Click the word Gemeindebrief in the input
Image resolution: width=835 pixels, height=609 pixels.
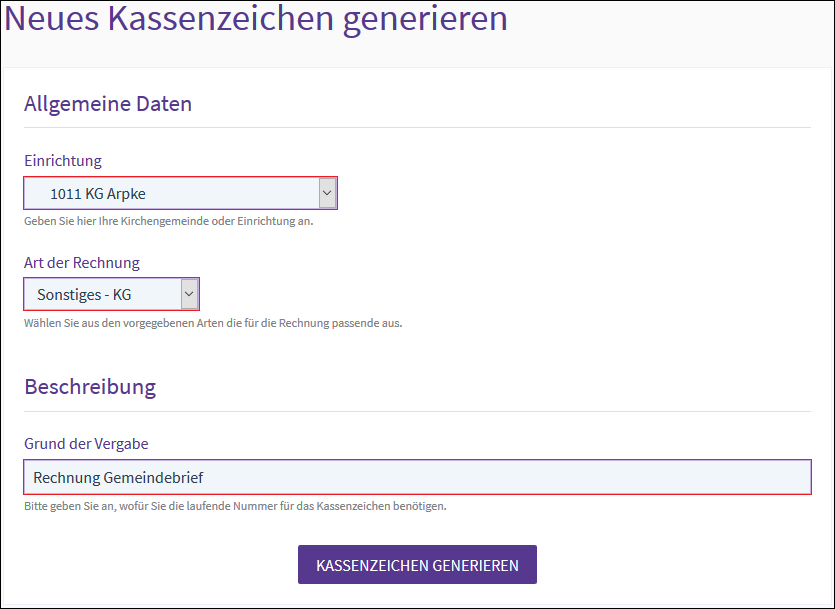click(x=154, y=478)
